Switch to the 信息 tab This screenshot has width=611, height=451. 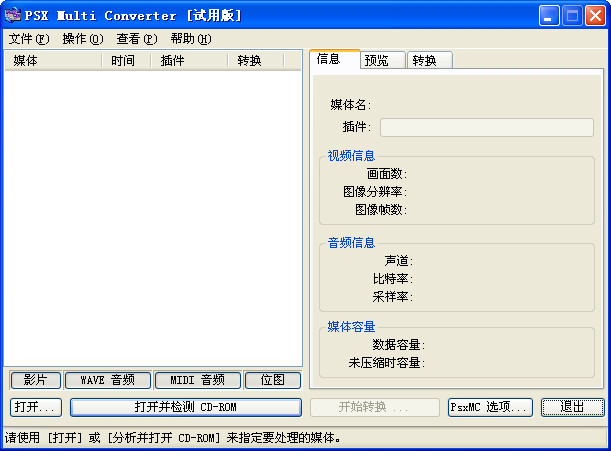[x=335, y=59]
